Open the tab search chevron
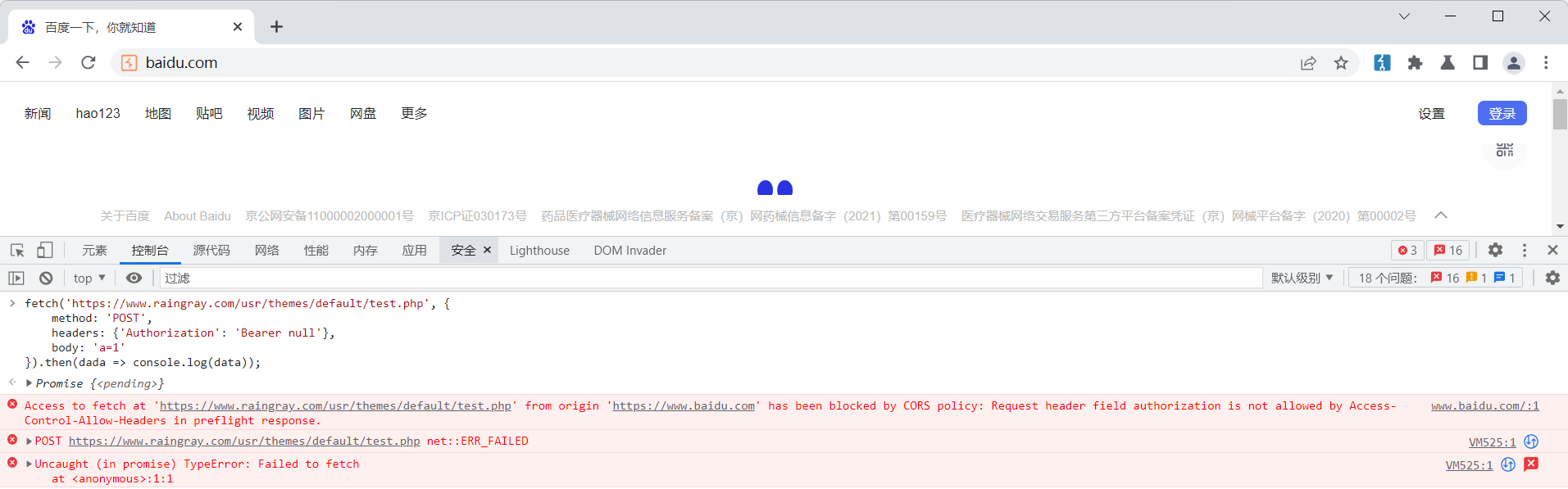The image size is (1568, 489). (x=1404, y=16)
